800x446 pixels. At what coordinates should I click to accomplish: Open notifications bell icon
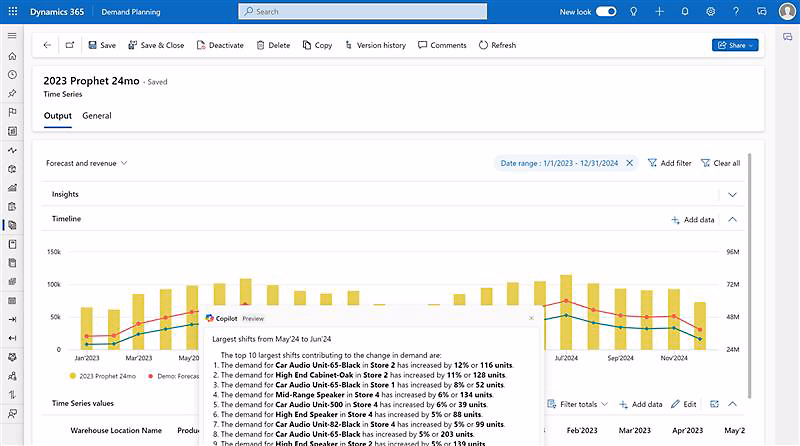(685, 11)
